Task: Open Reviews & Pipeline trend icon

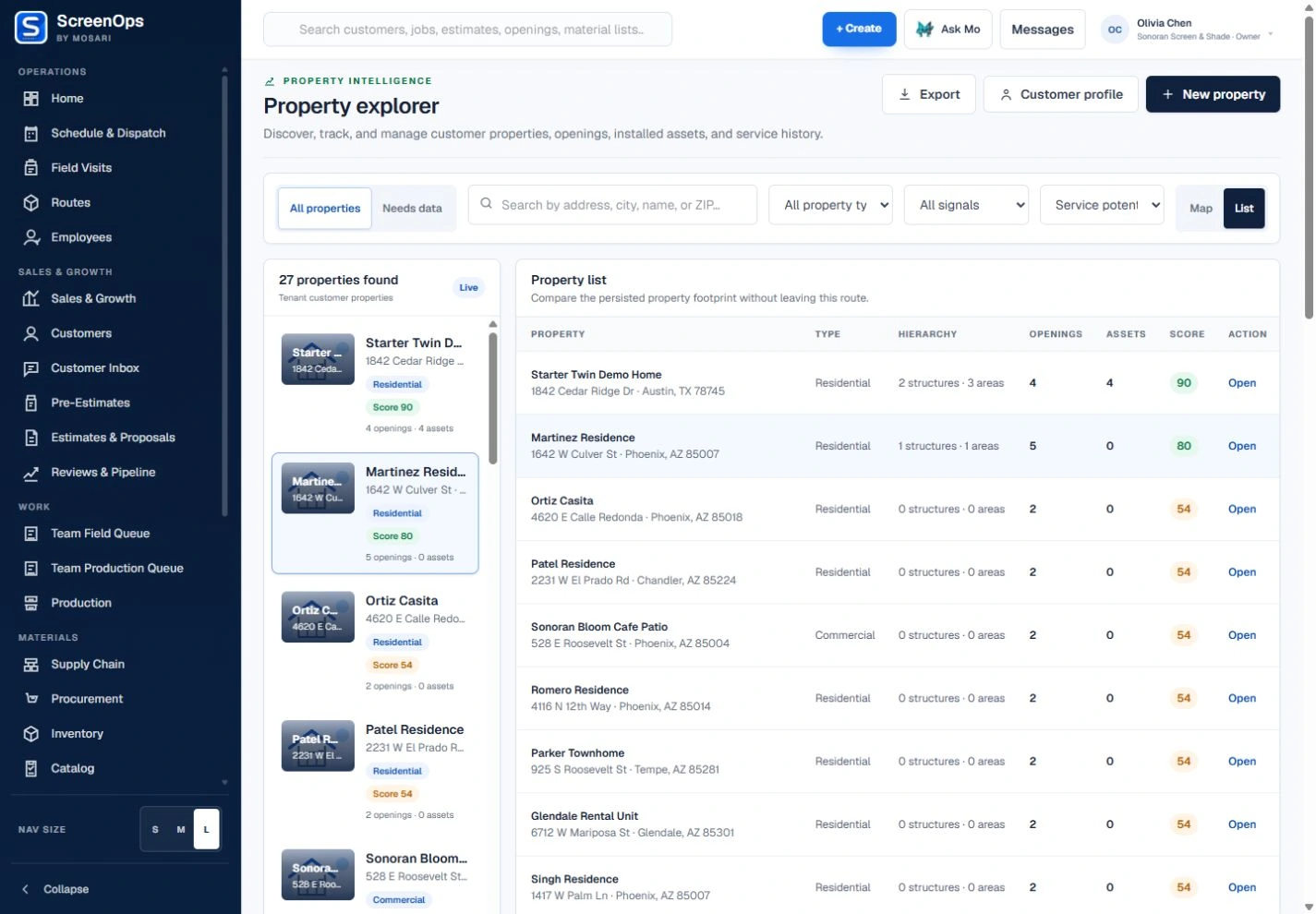Action: (x=30, y=473)
